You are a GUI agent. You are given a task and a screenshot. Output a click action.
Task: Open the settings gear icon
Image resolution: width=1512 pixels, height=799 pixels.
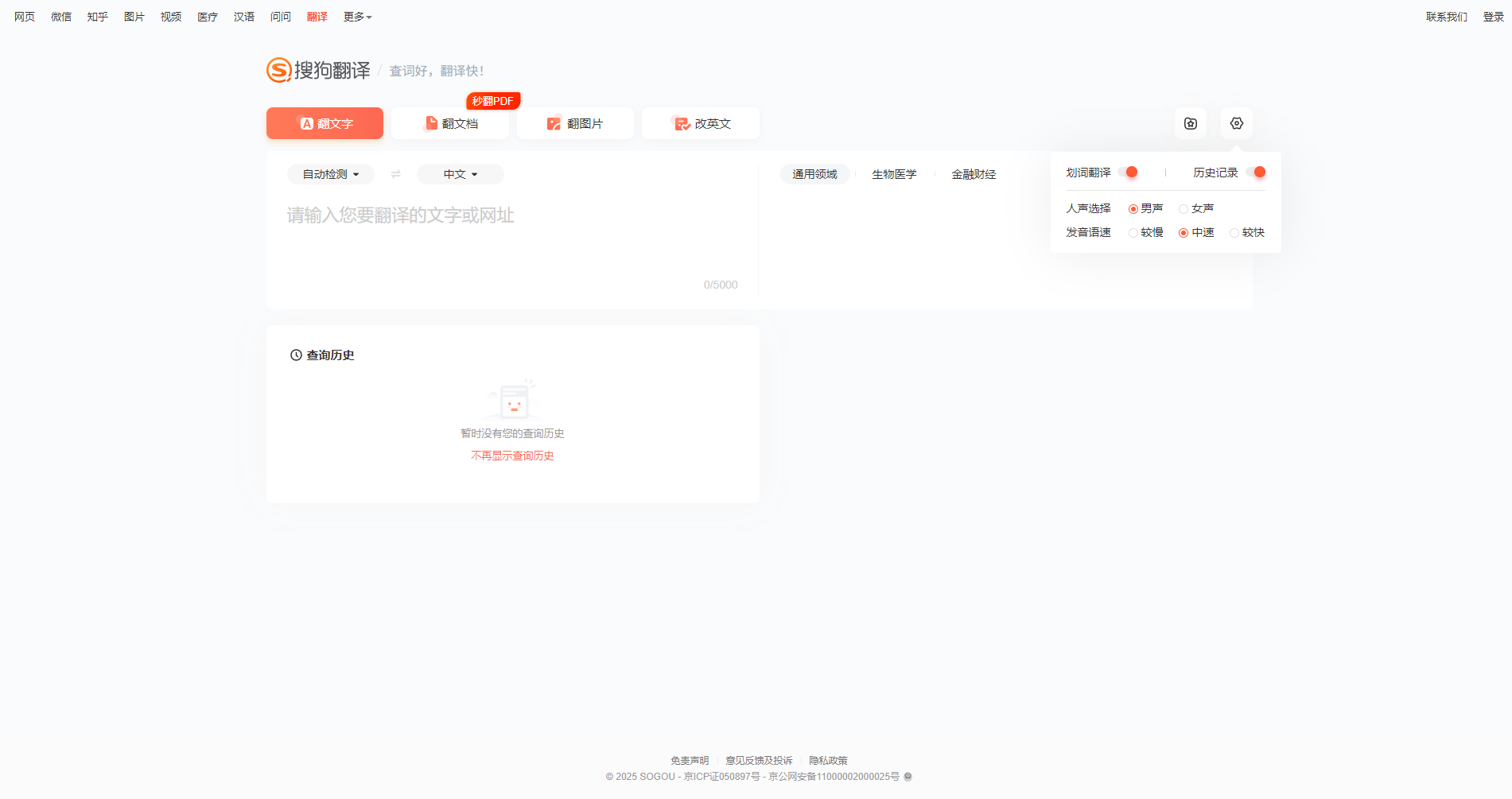pyautogui.click(x=1236, y=123)
